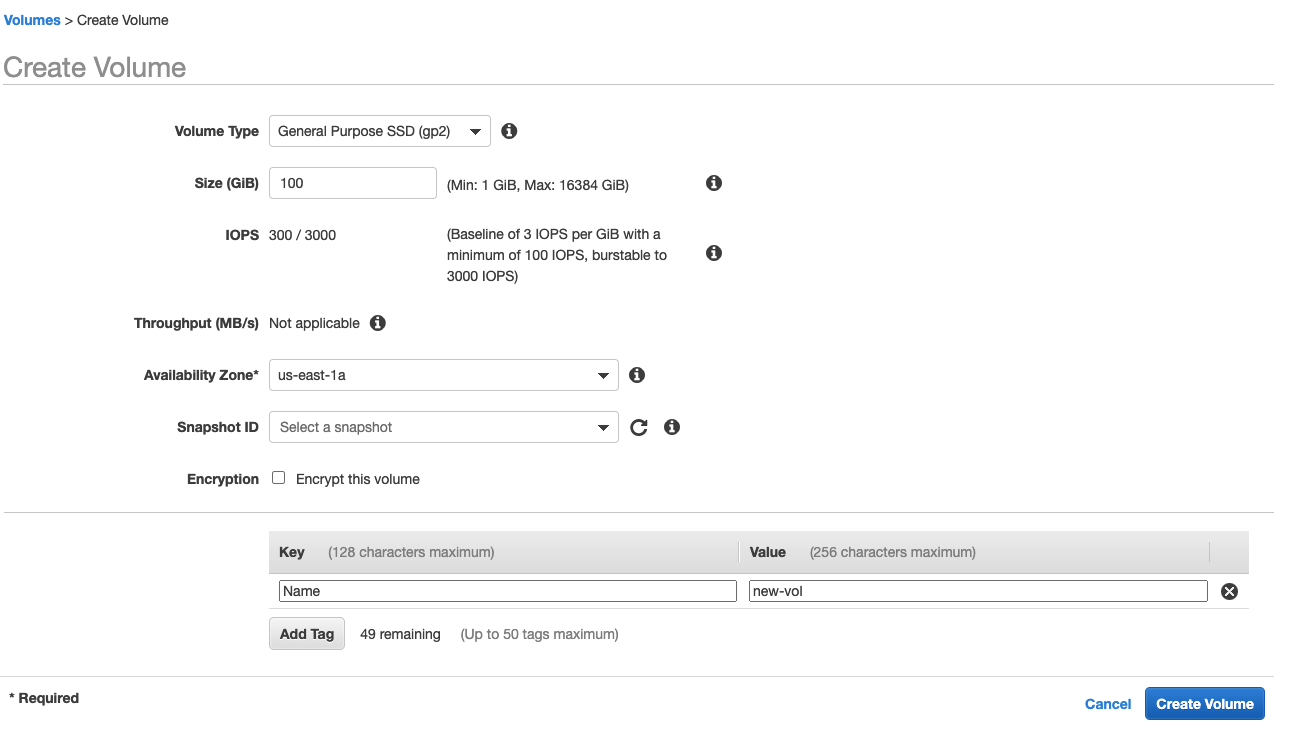1316x744 pixels.
Task: Open the Volume Type dropdown
Action: 380,131
